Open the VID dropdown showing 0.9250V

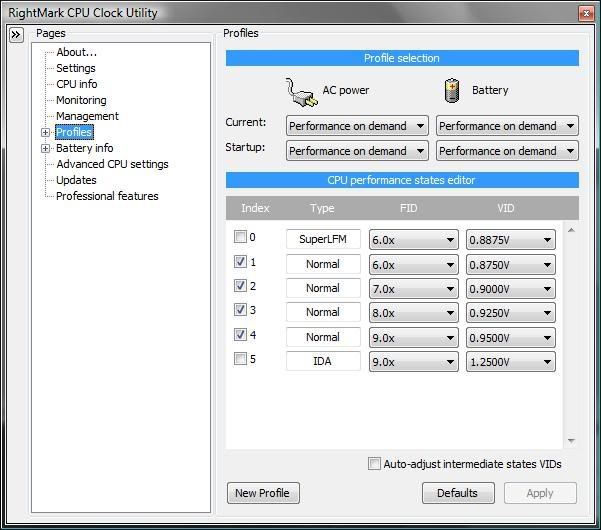point(511,313)
